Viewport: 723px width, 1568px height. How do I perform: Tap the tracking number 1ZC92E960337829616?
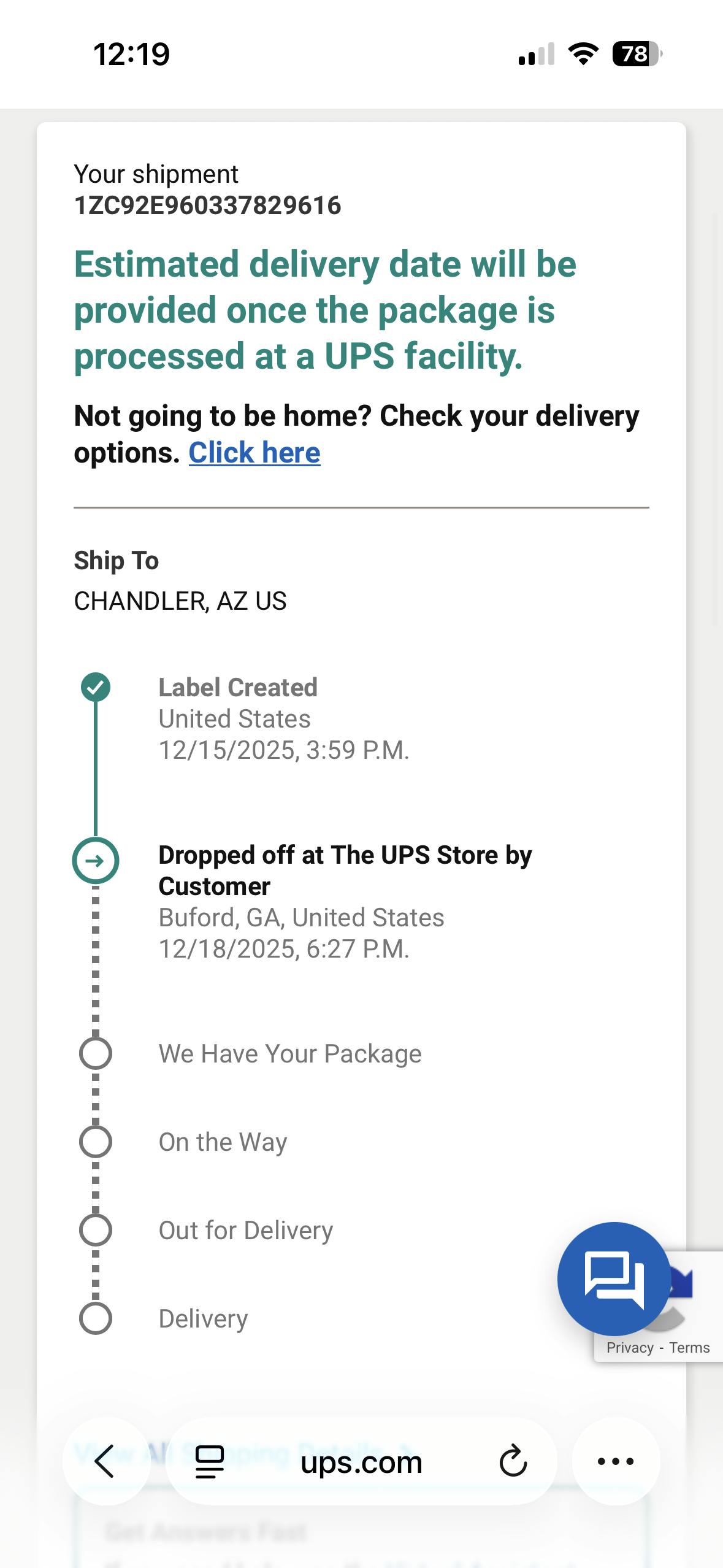click(207, 206)
